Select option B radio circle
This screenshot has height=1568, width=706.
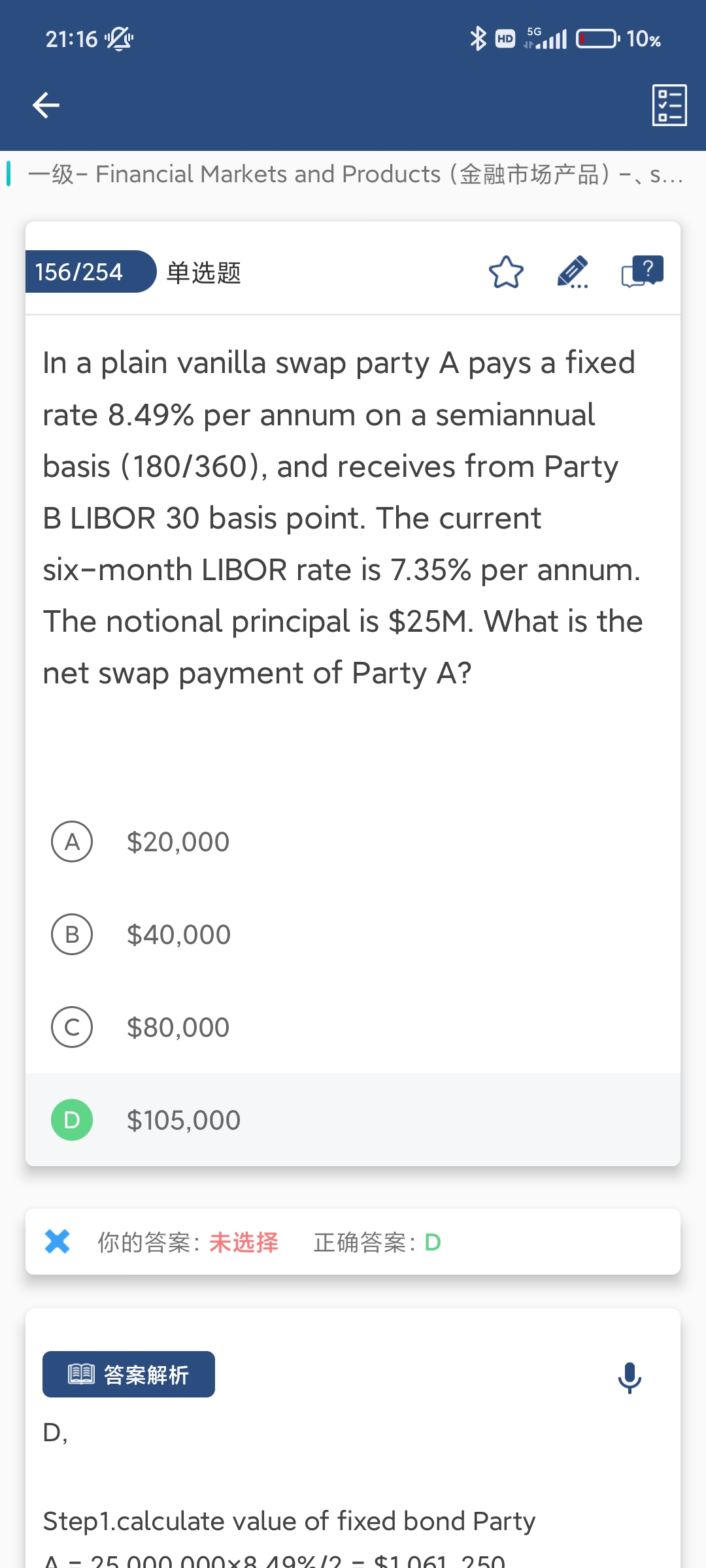[x=72, y=934]
